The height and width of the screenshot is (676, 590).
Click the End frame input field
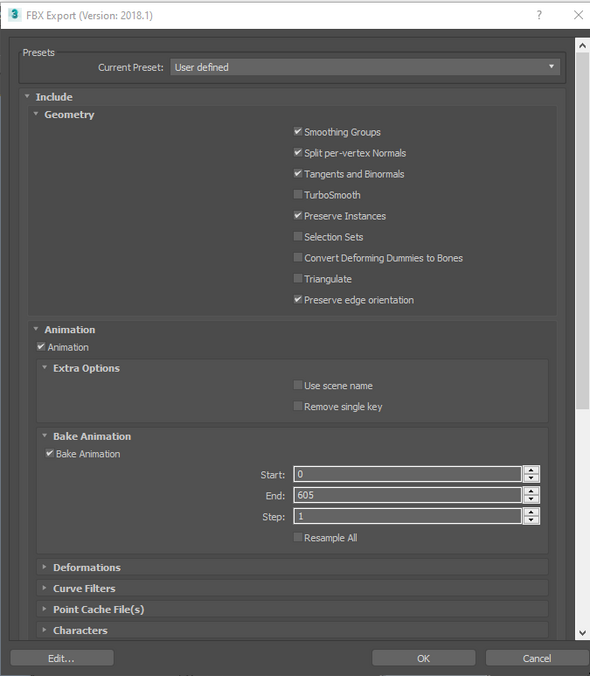(x=407, y=495)
